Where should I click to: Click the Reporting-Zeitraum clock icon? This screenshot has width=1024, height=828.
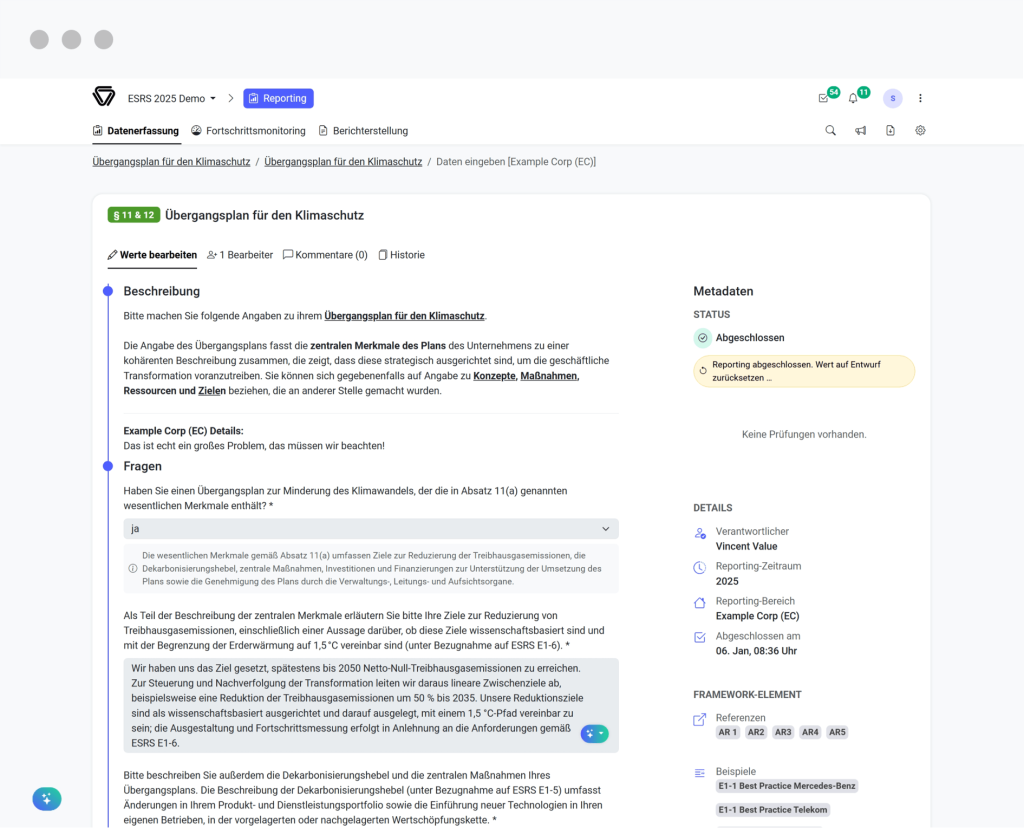(x=699, y=567)
